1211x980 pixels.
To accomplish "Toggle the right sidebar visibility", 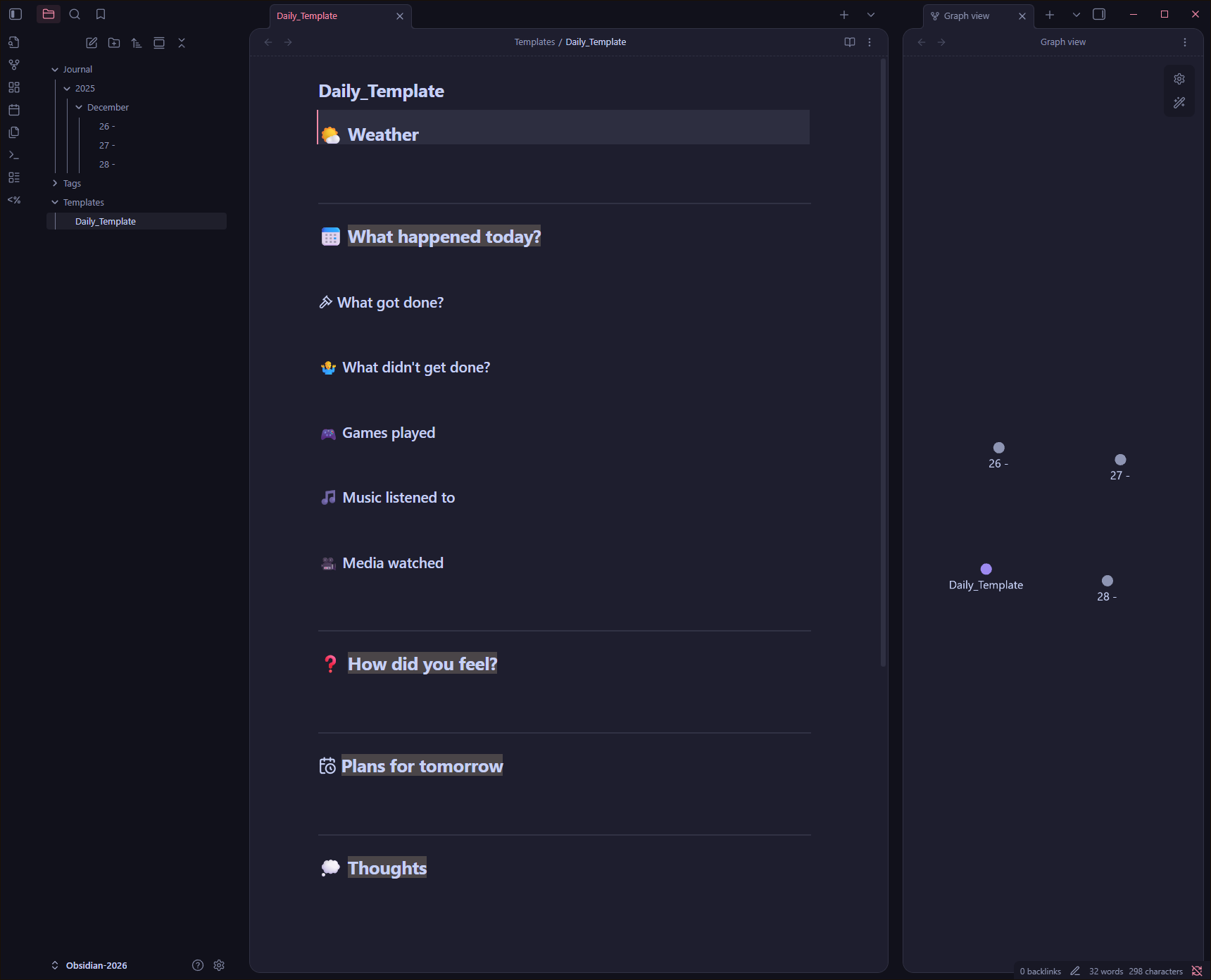I will [x=1099, y=14].
